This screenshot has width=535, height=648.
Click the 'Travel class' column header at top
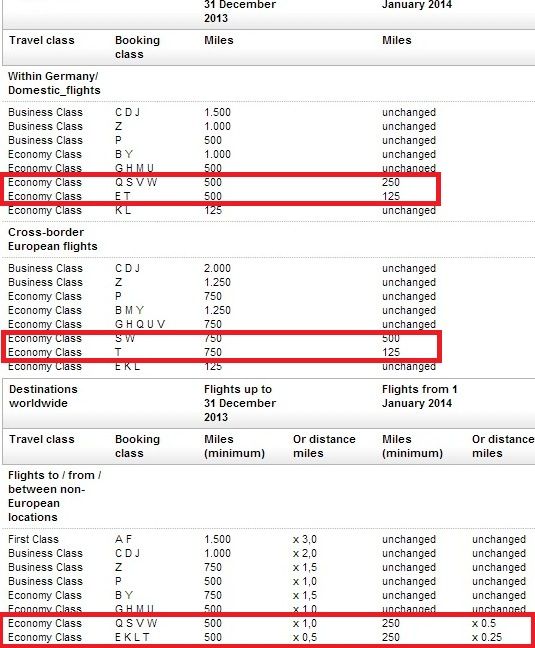[x=42, y=40]
